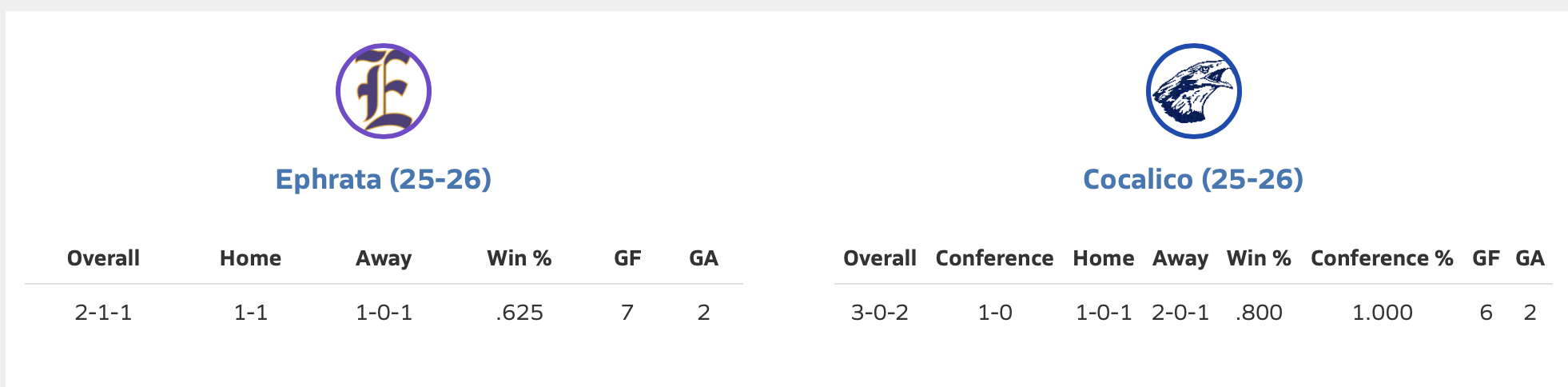The height and width of the screenshot is (387, 1568).
Task: Click Ephrata's .625 win percentage
Action: click(x=519, y=313)
